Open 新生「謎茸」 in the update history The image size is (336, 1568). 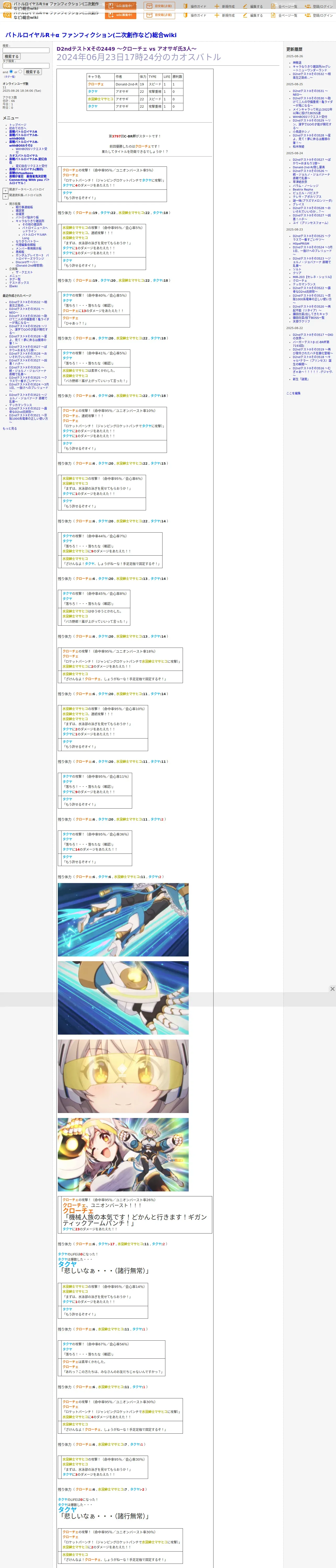tap(301, 379)
